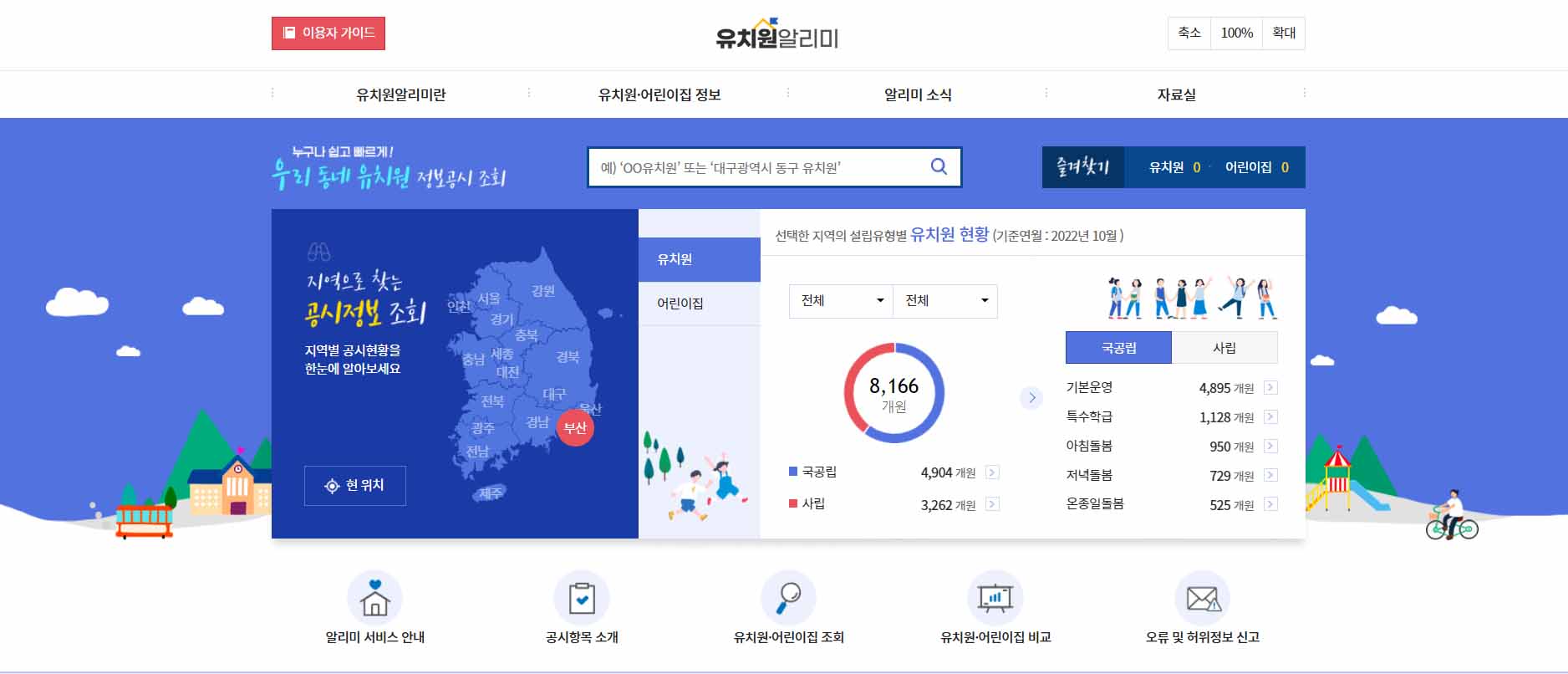Select 제주 region on the map
This screenshot has height=674, width=1568.
(x=491, y=493)
